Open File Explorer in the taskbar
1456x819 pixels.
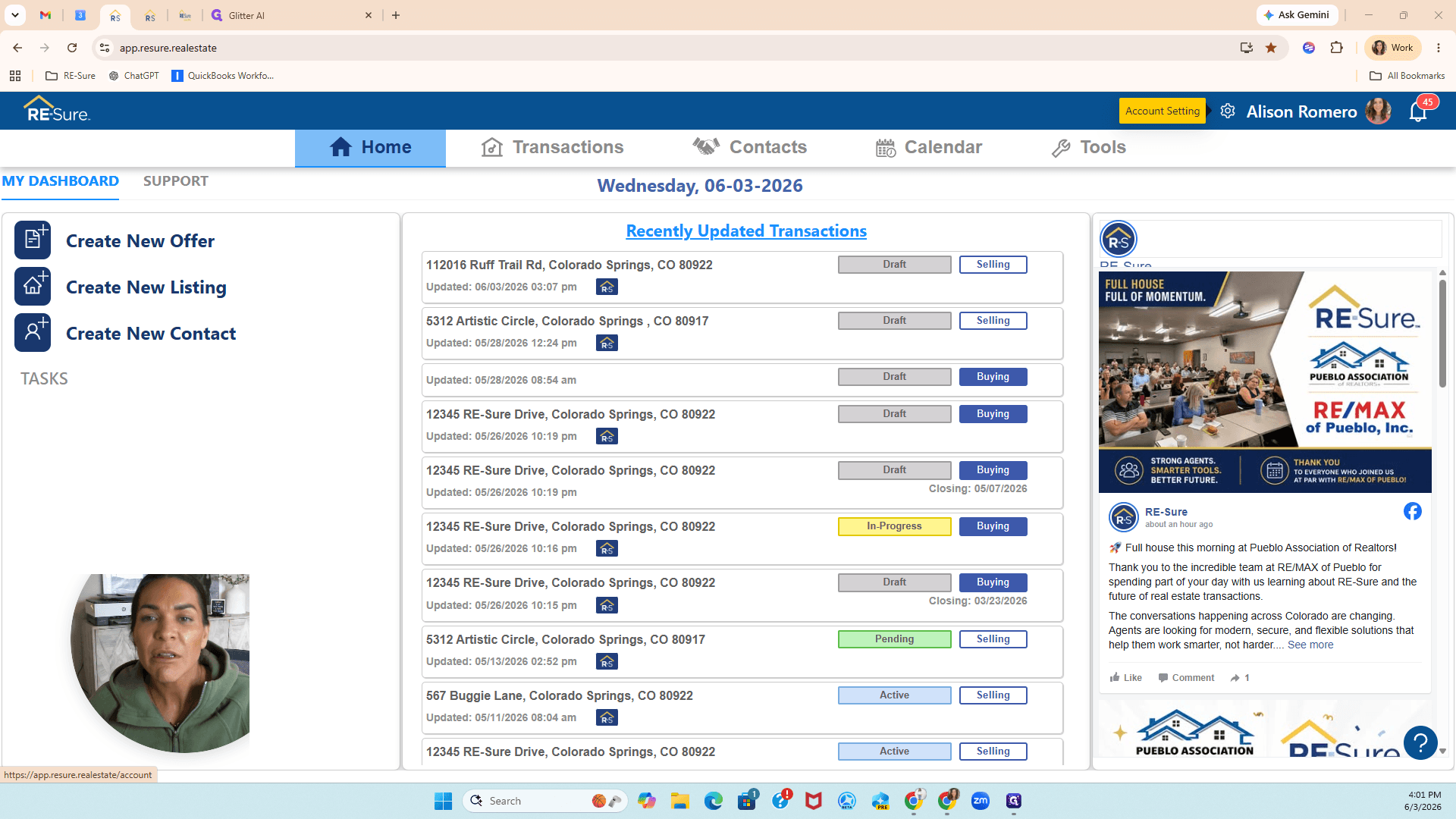pos(679,801)
